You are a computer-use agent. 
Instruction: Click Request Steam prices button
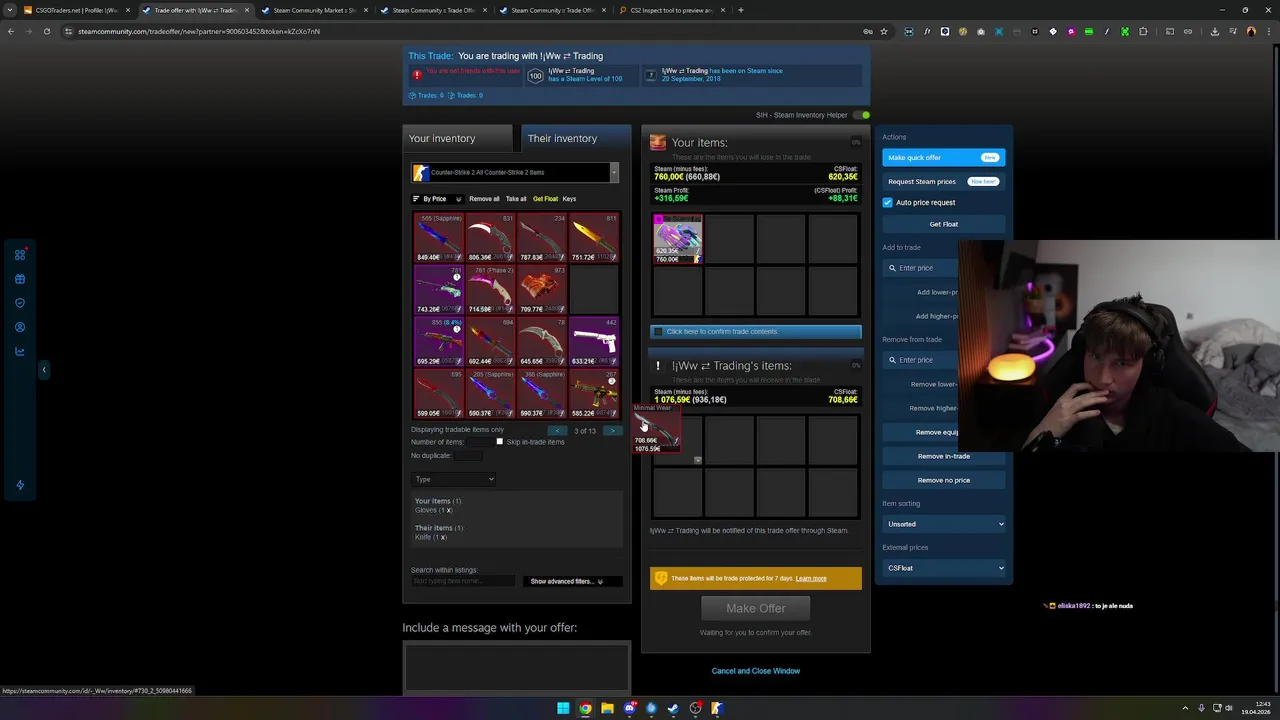pos(943,181)
